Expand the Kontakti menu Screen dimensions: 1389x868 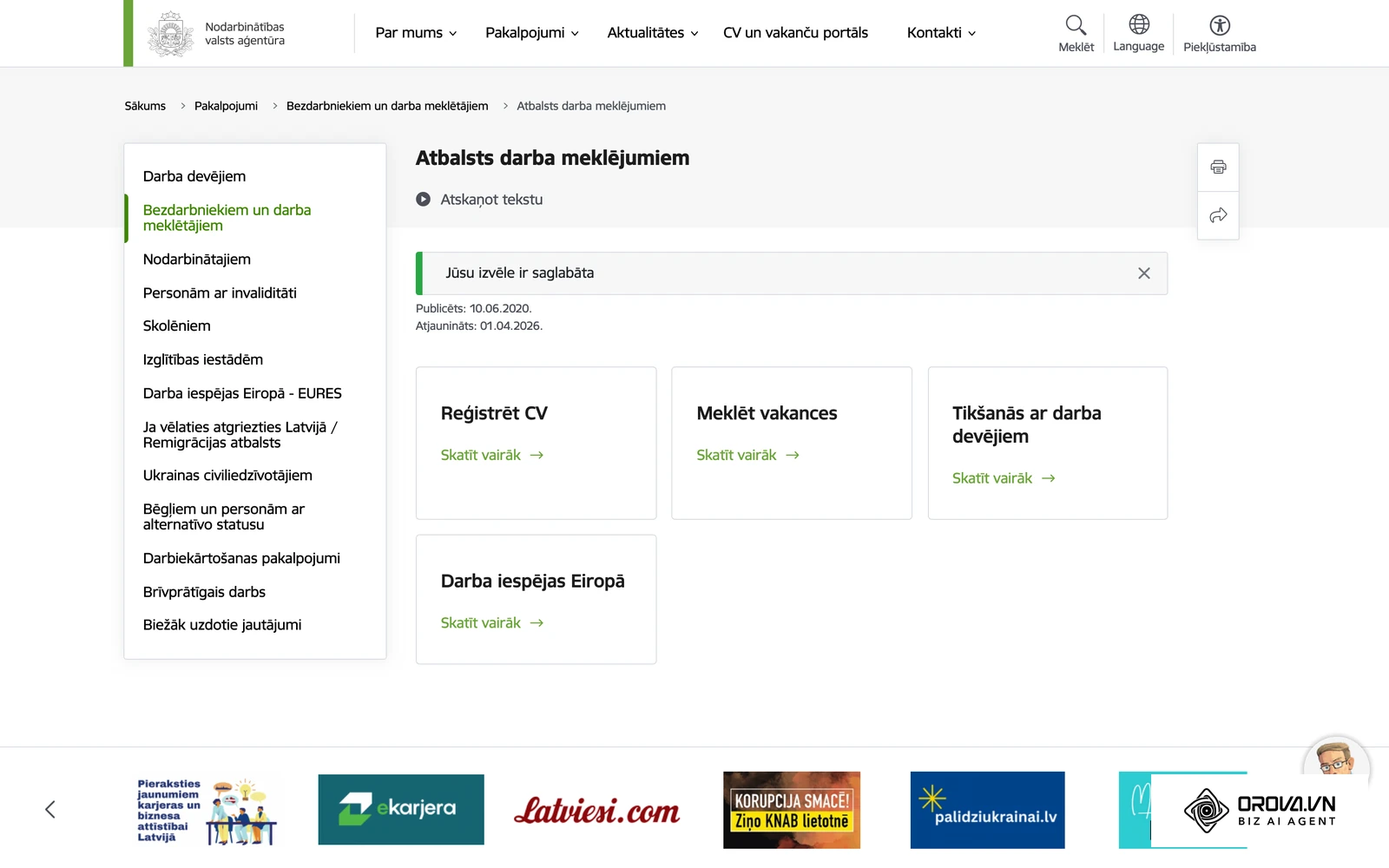[x=941, y=33]
